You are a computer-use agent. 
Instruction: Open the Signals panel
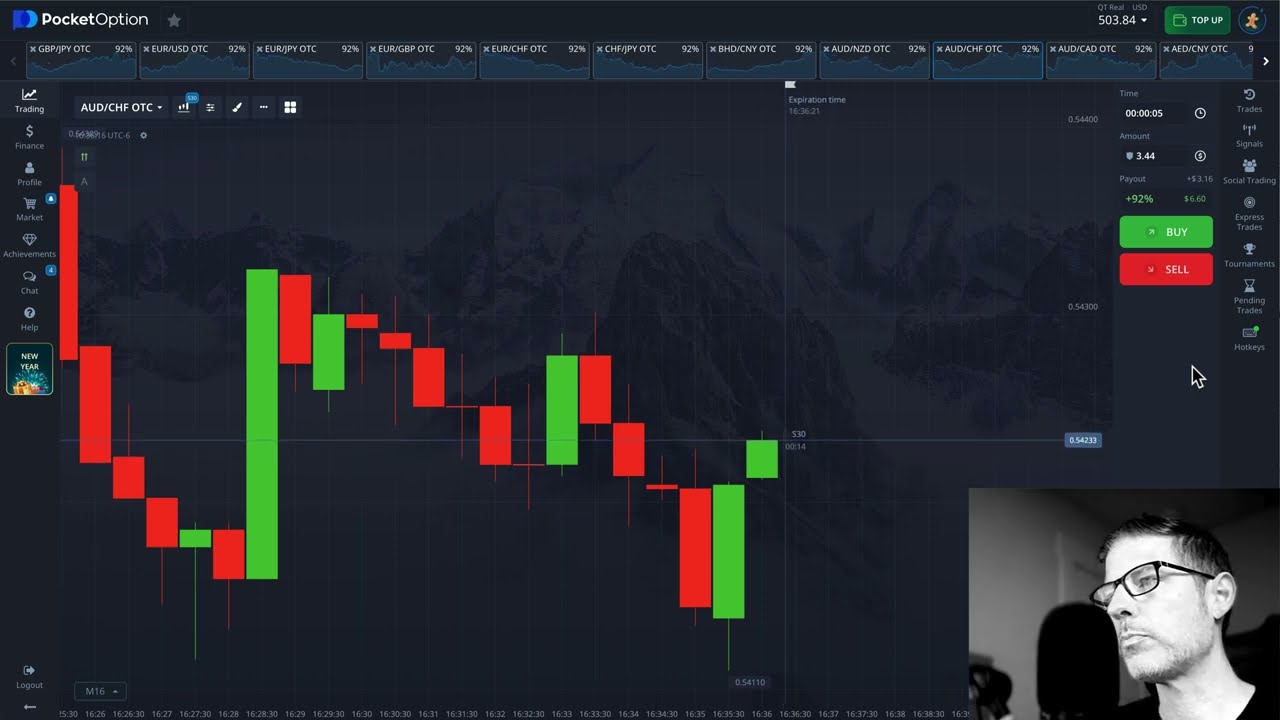click(1249, 136)
